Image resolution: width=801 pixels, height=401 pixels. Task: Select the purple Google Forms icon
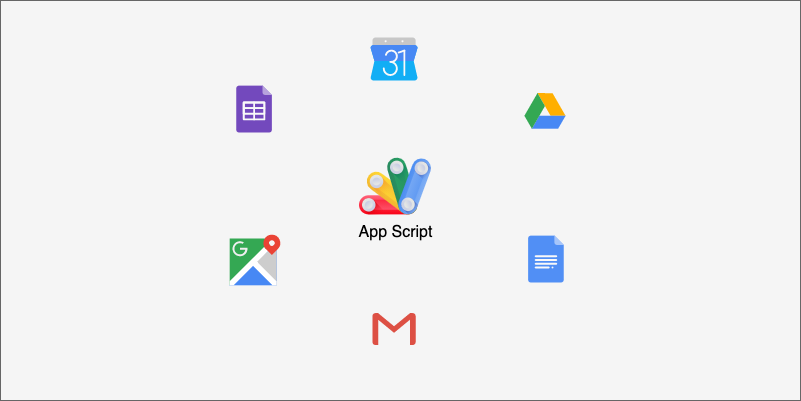click(254, 109)
